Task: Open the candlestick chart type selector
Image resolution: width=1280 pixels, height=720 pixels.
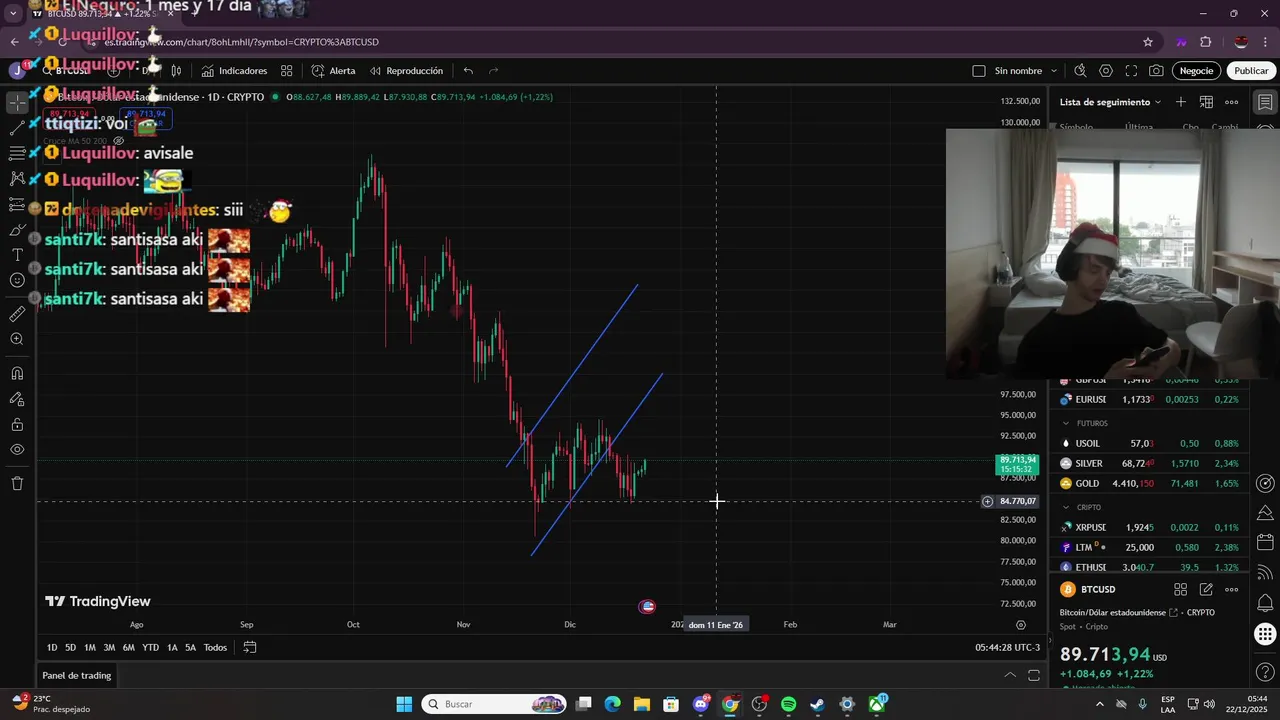Action: (x=176, y=71)
